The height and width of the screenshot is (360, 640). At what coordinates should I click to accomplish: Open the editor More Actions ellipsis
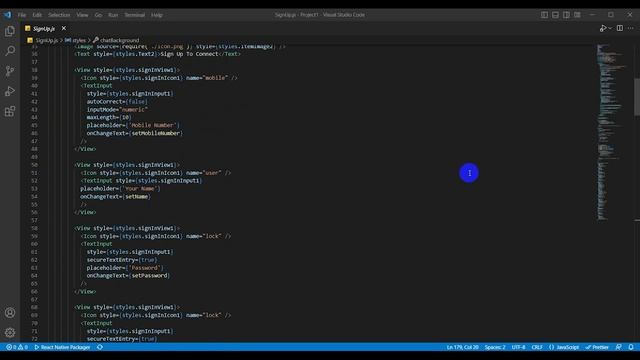pyautogui.click(x=631, y=28)
